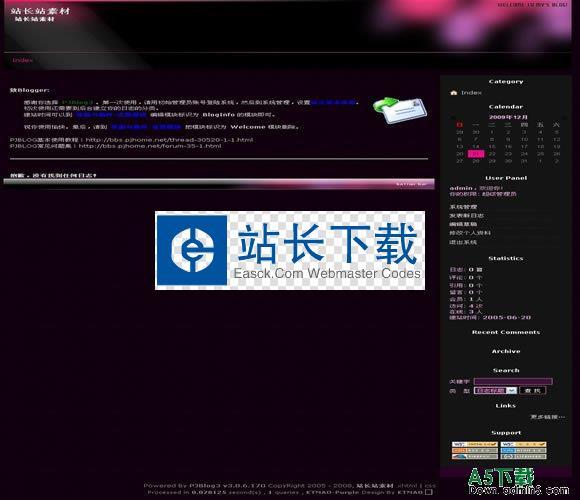Click the blue link before the BlogInfo text
580x500 pixels.
[111, 115]
